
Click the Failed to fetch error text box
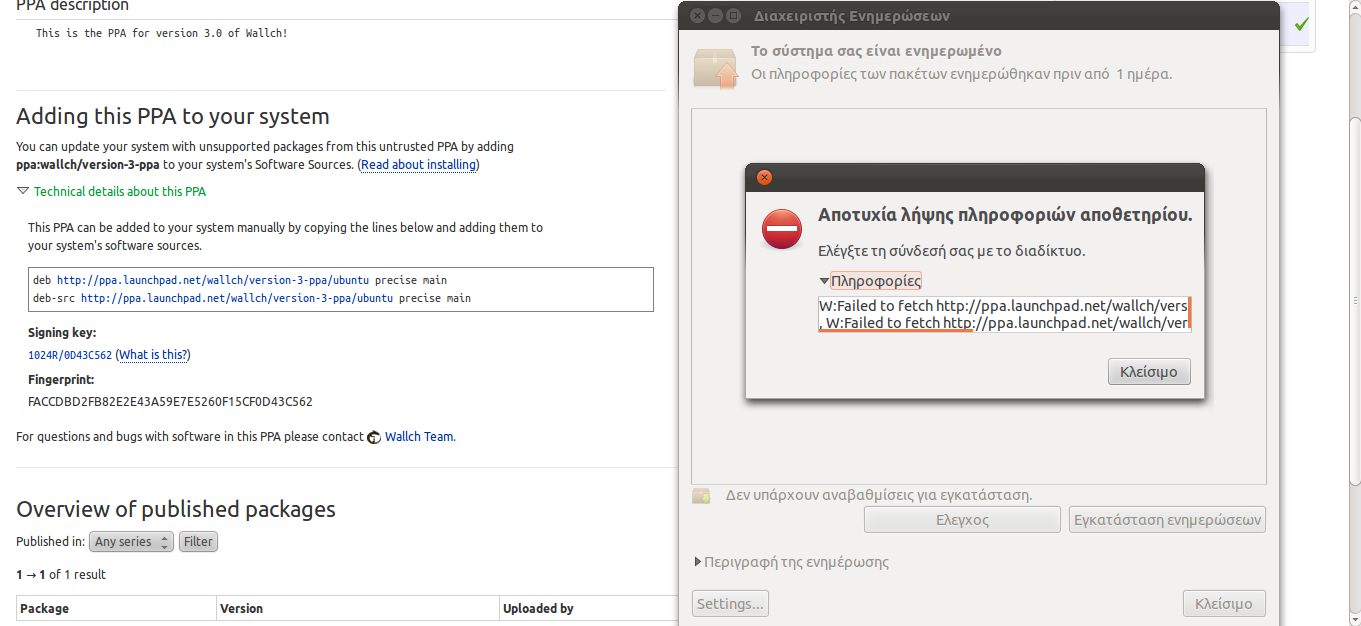[1004, 313]
